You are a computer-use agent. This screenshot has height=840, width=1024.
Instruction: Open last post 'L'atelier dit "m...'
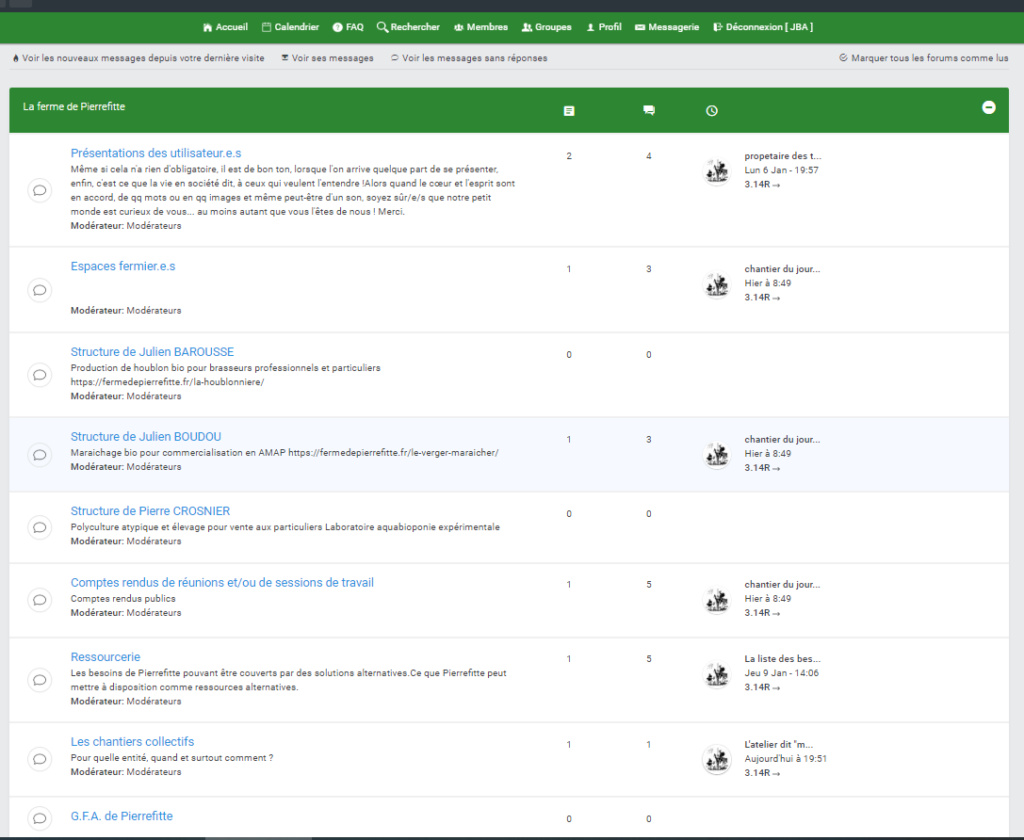click(x=778, y=745)
